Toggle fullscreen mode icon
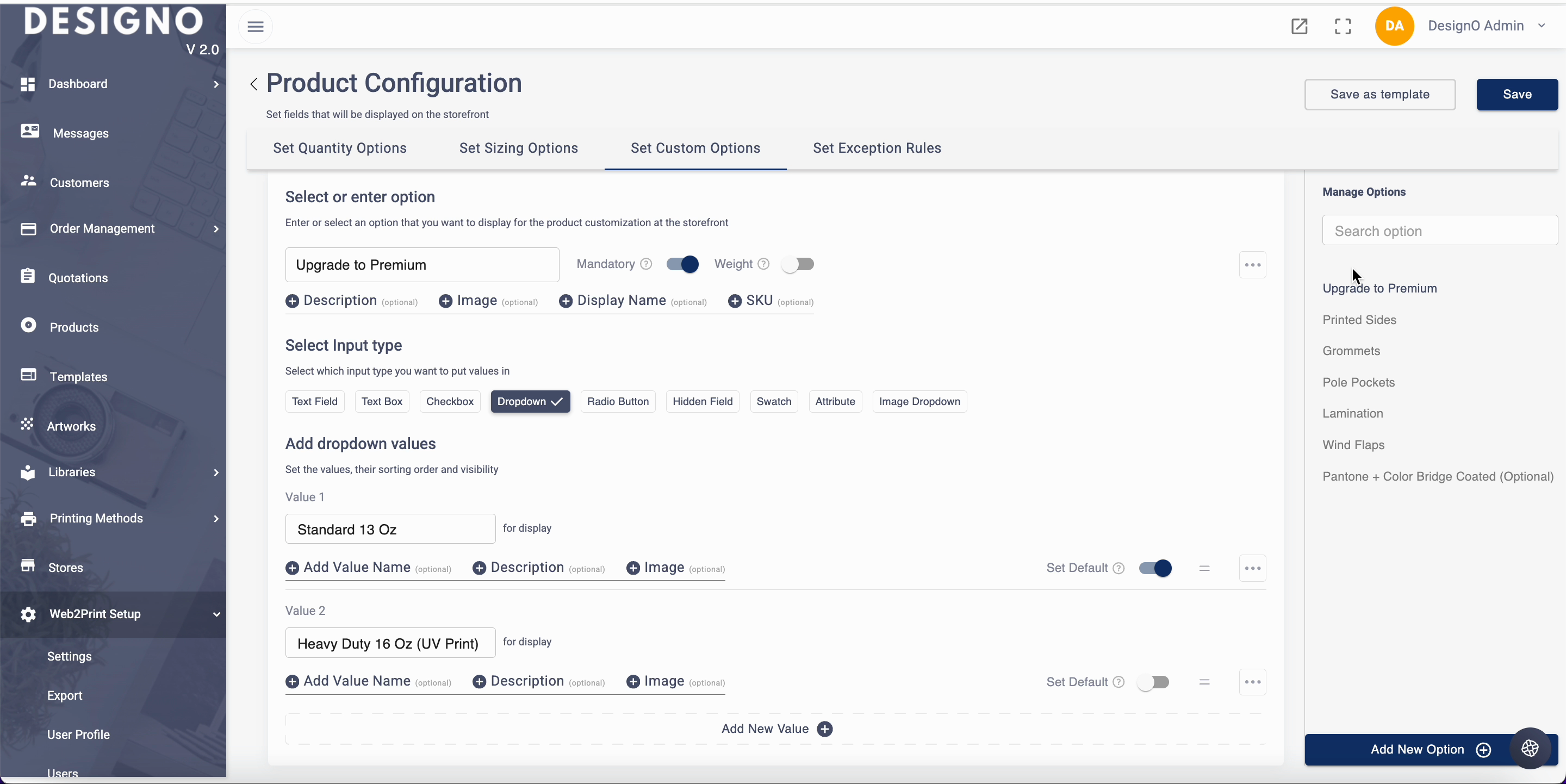 coord(1343,26)
